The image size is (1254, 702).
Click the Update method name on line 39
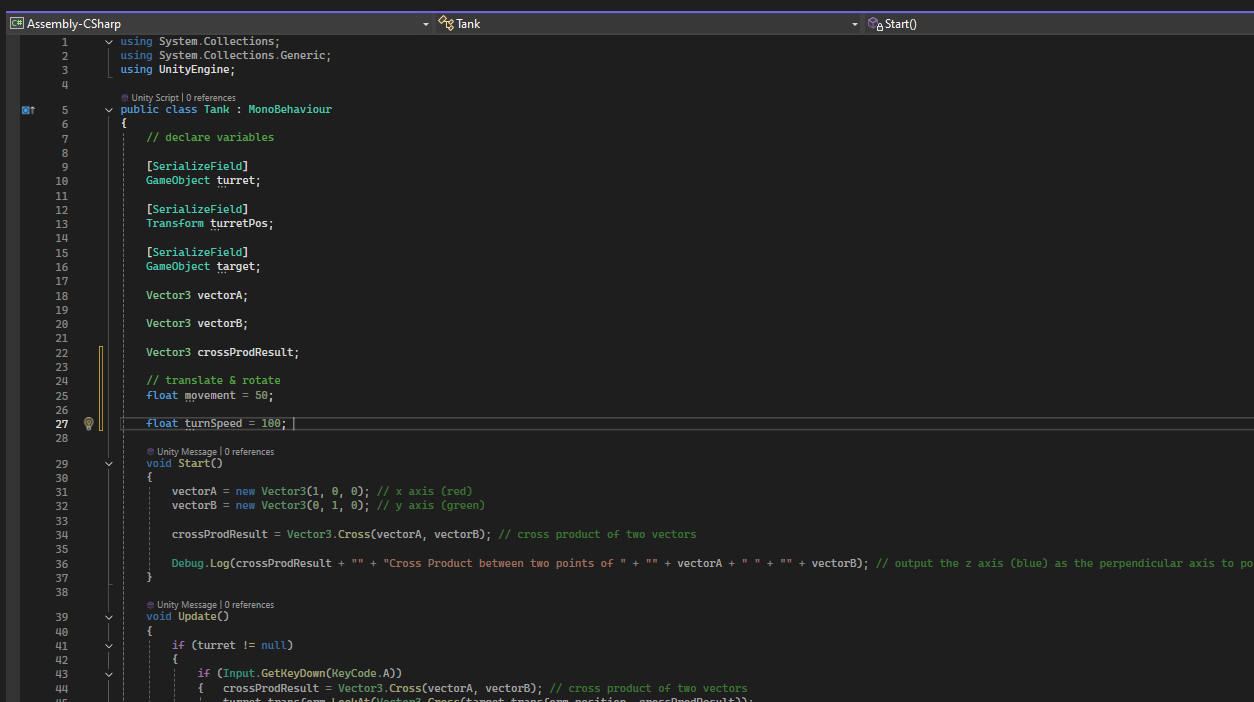197,617
